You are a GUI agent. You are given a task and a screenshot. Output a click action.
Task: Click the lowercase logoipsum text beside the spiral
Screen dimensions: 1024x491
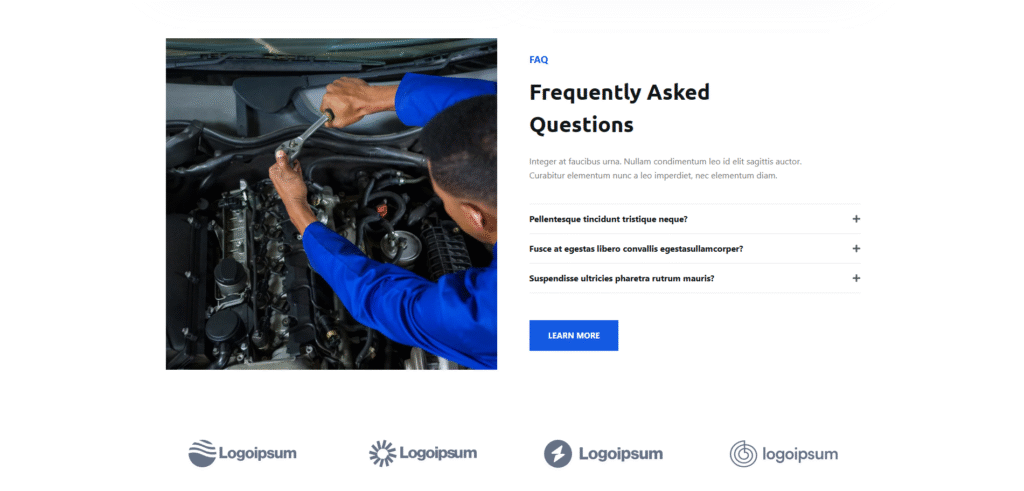click(x=800, y=454)
